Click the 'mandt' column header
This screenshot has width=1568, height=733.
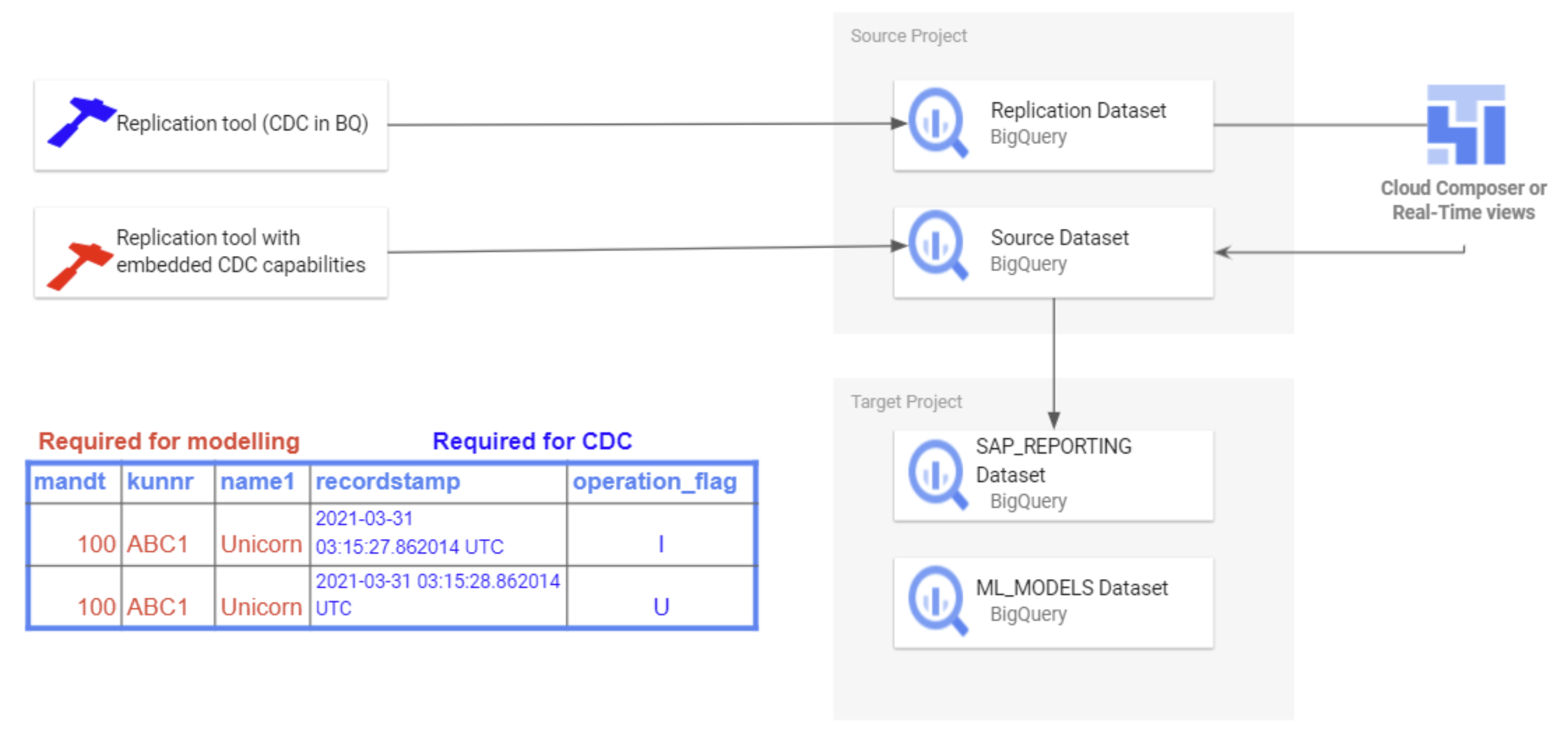point(69,481)
